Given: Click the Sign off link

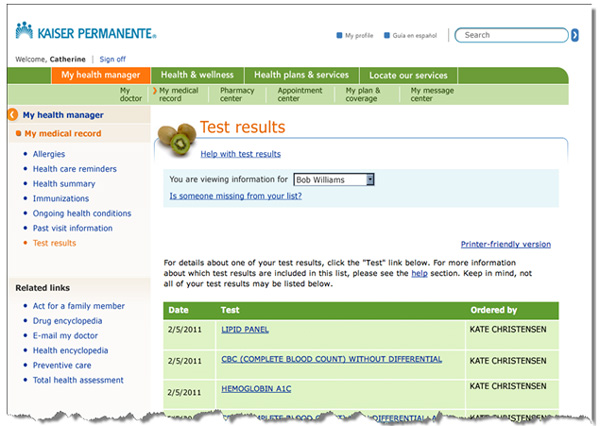Looking at the screenshot, I should (x=113, y=59).
